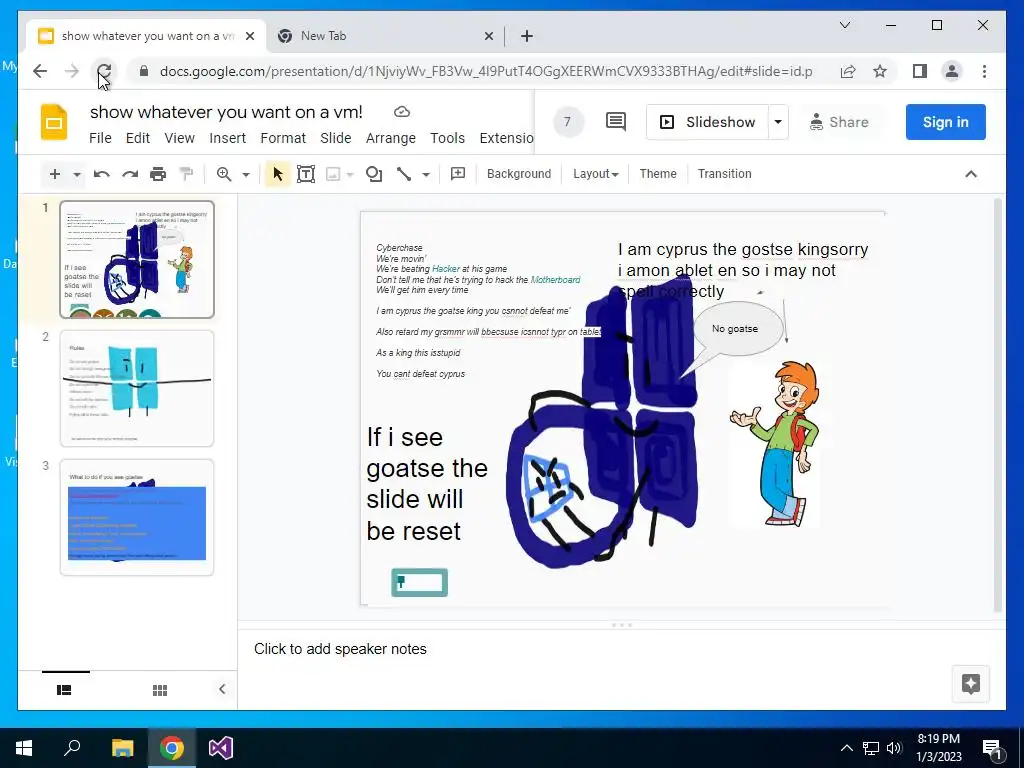Click the add comment toolbar icon
This screenshot has width=1024, height=768.
[x=458, y=174]
